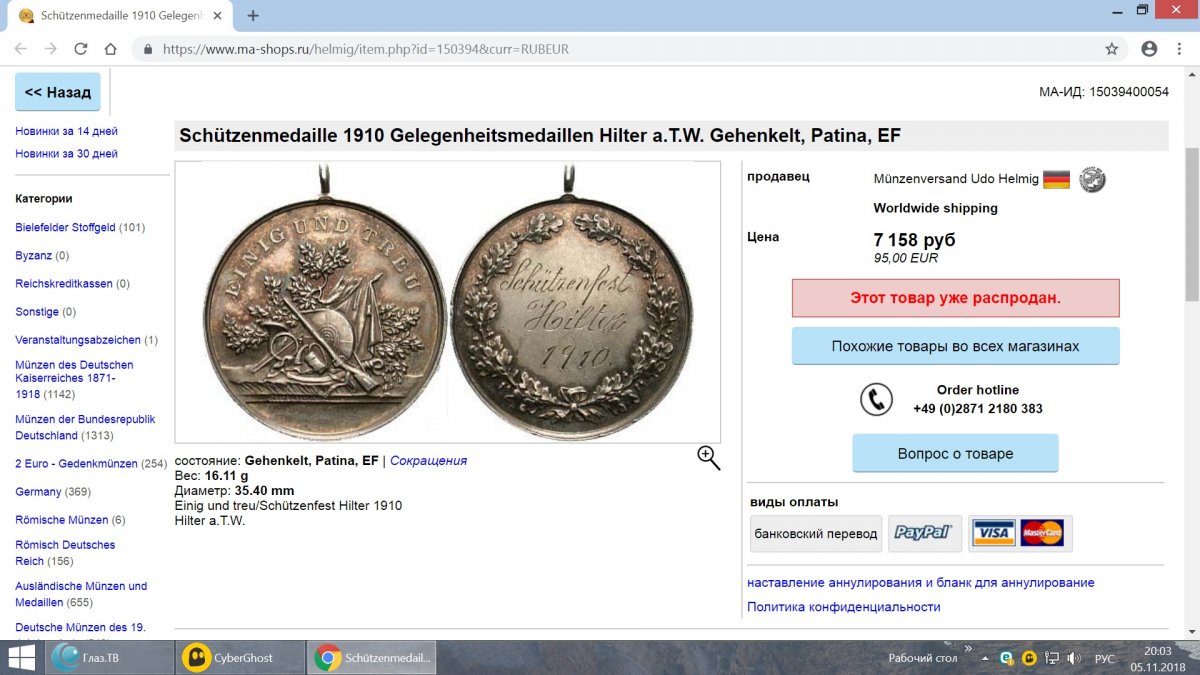Click the home icon in browser toolbar
The image size is (1200, 675).
pos(111,48)
